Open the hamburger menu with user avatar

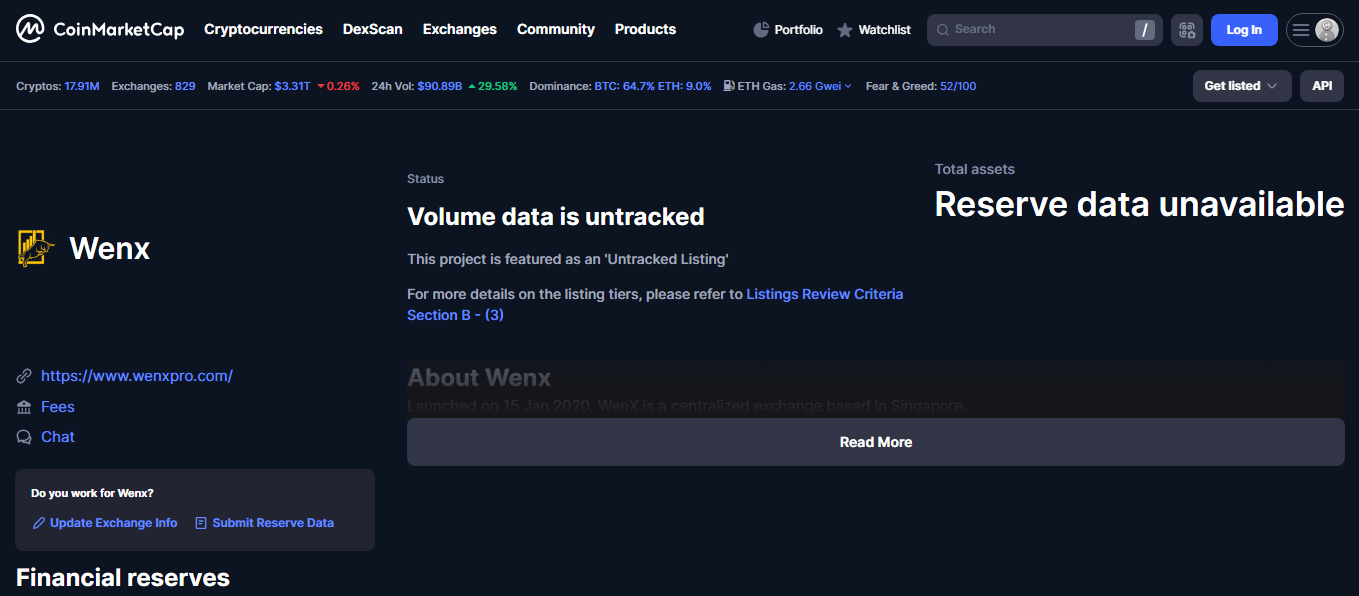tap(1314, 29)
